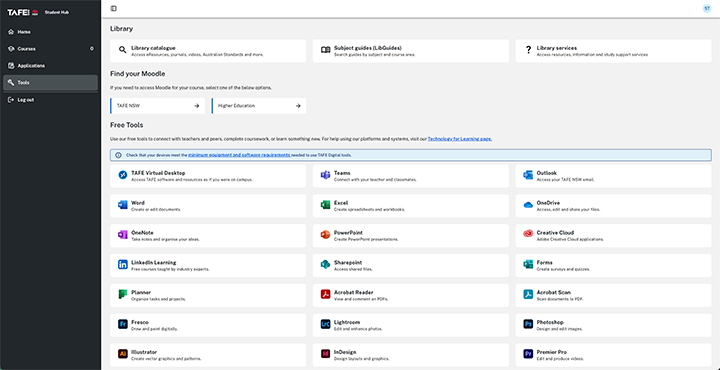Click the Acrobat Scan icon
This screenshot has height=370, width=720.
coord(528,294)
